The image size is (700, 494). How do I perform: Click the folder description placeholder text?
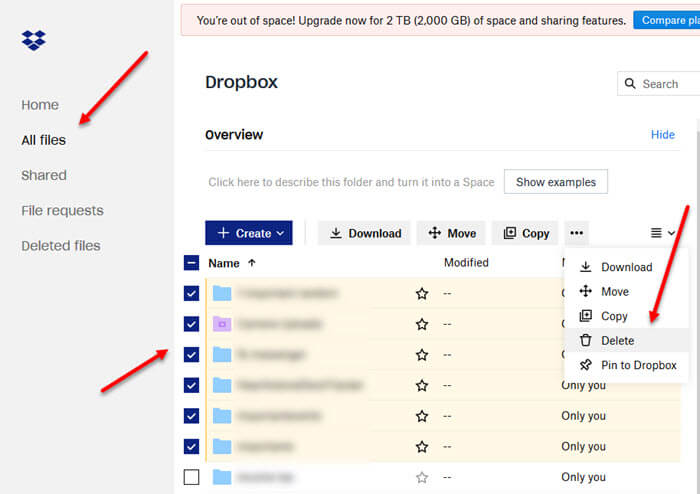pyautogui.click(x=351, y=182)
